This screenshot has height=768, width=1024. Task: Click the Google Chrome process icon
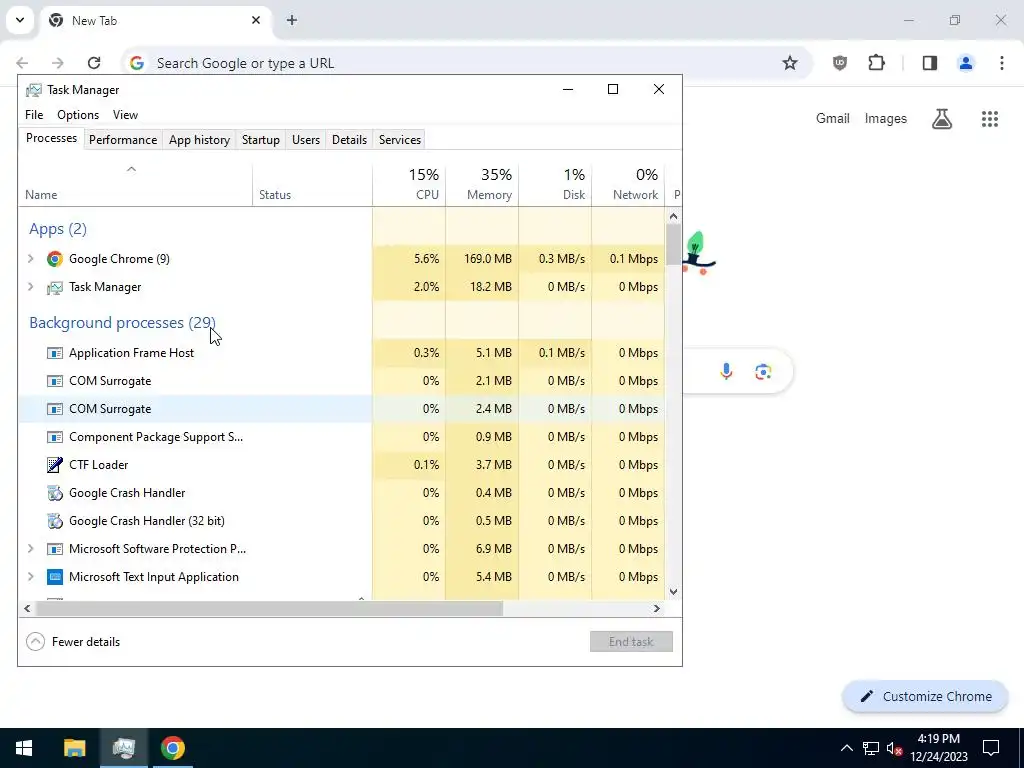point(55,259)
